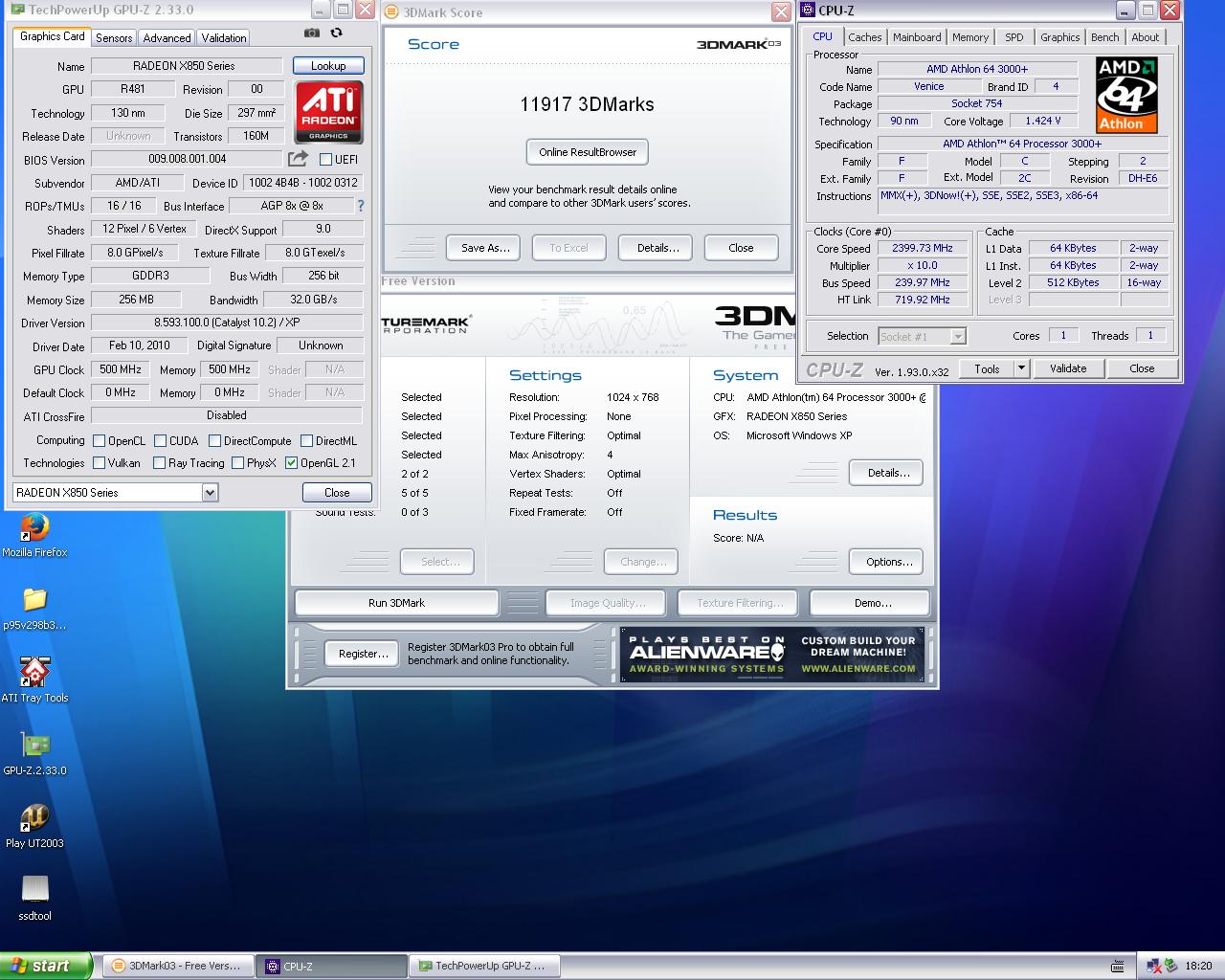Switch to the GPU-Z Sensors tab

(x=114, y=37)
